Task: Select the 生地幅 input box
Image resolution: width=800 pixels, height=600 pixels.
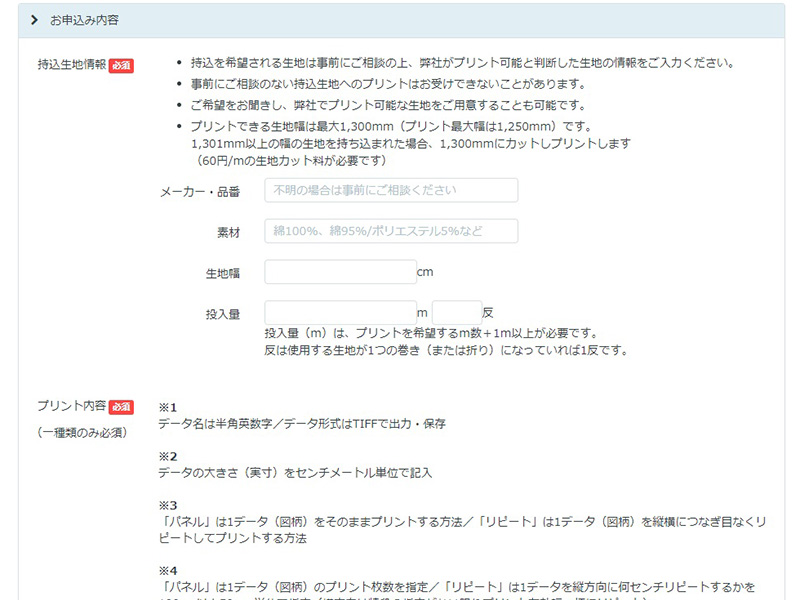Action: click(x=340, y=272)
